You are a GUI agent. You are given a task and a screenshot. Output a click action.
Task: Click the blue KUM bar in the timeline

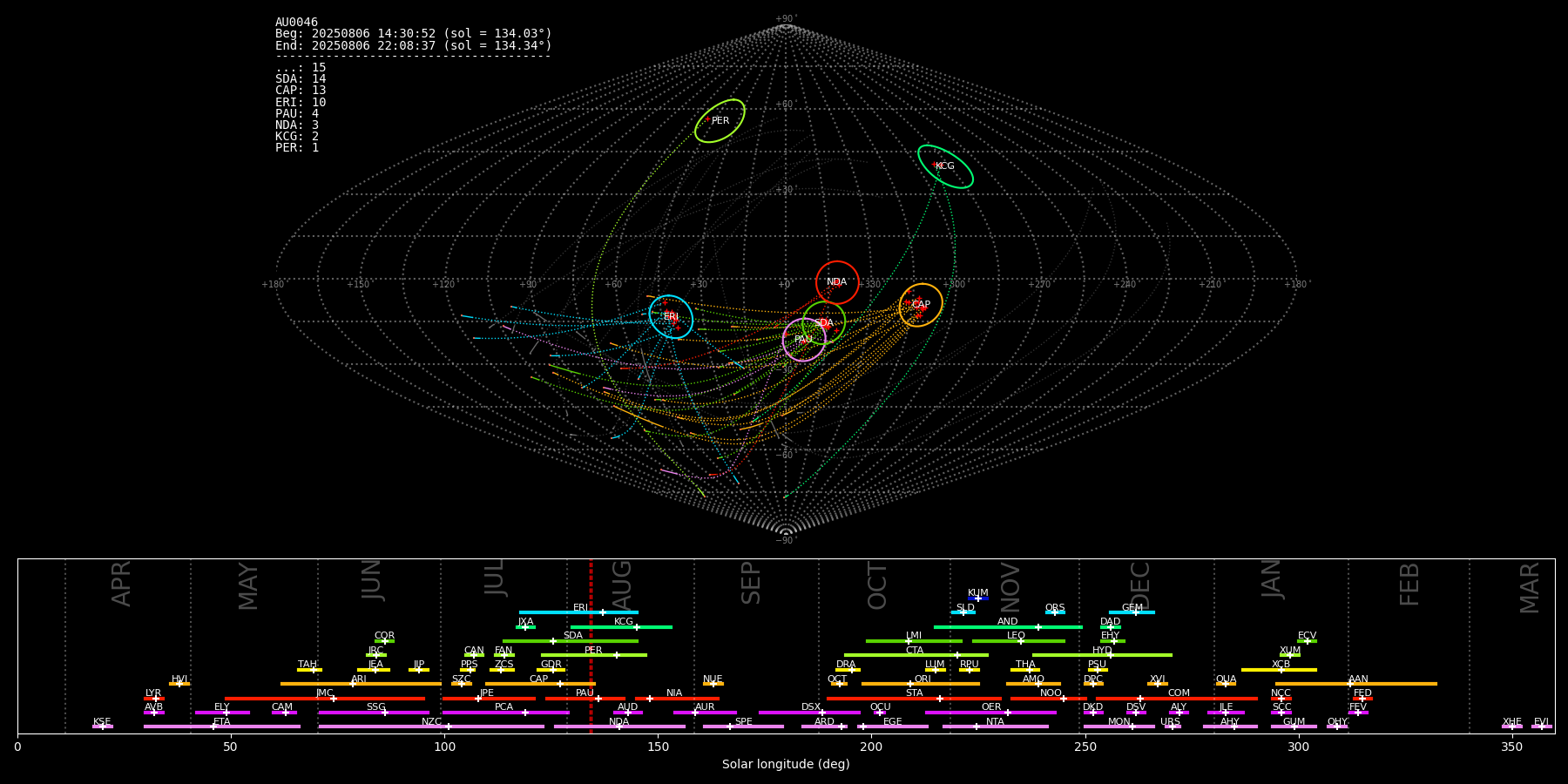tap(978, 598)
